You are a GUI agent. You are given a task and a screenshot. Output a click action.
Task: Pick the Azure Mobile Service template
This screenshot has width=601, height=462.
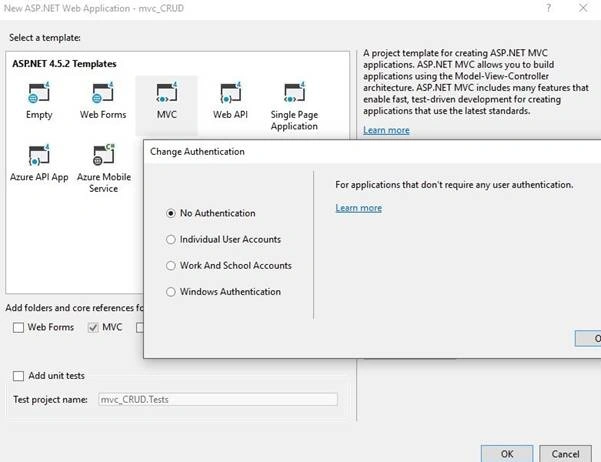[x=103, y=168]
